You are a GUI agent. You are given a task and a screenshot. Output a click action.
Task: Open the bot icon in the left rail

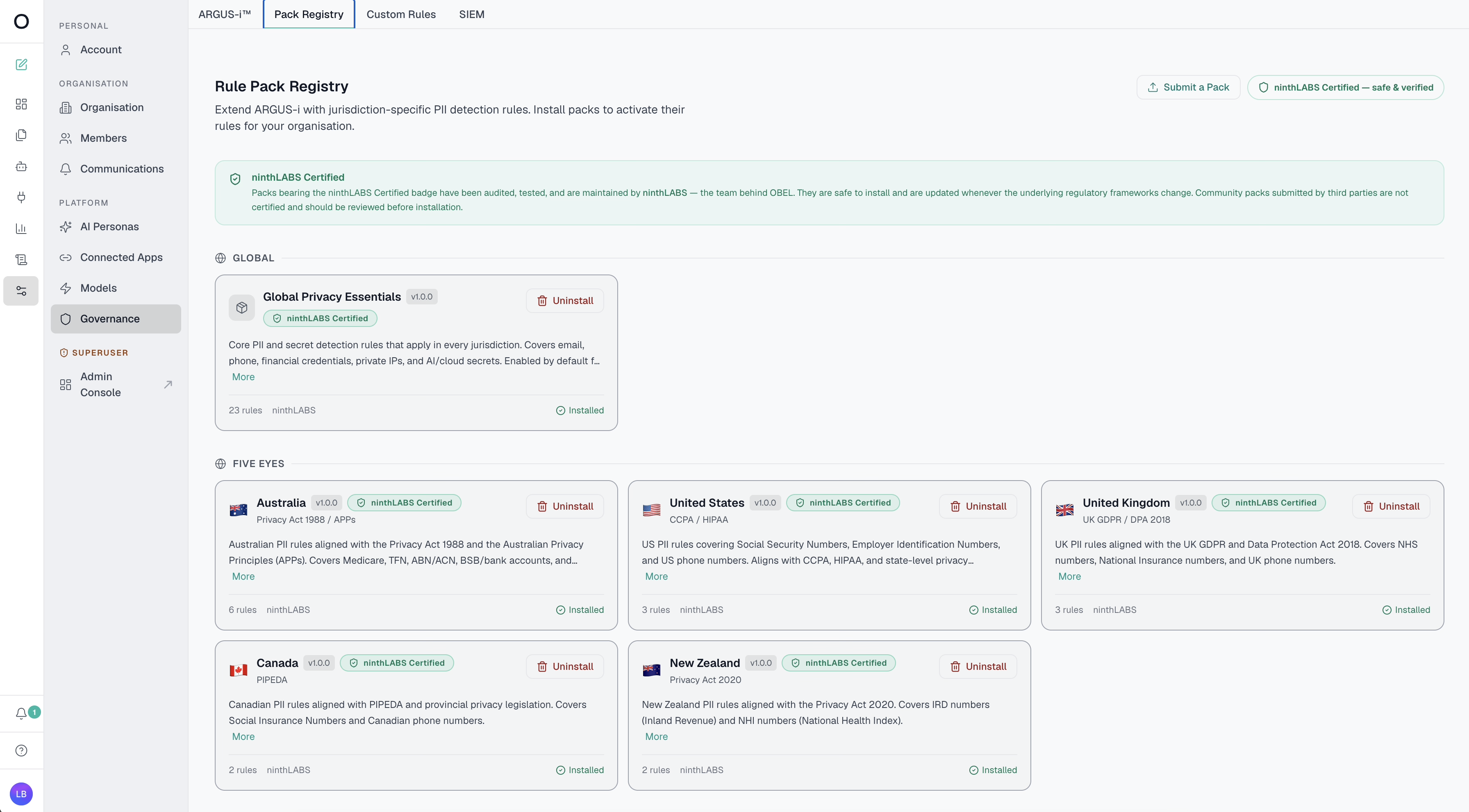21,166
